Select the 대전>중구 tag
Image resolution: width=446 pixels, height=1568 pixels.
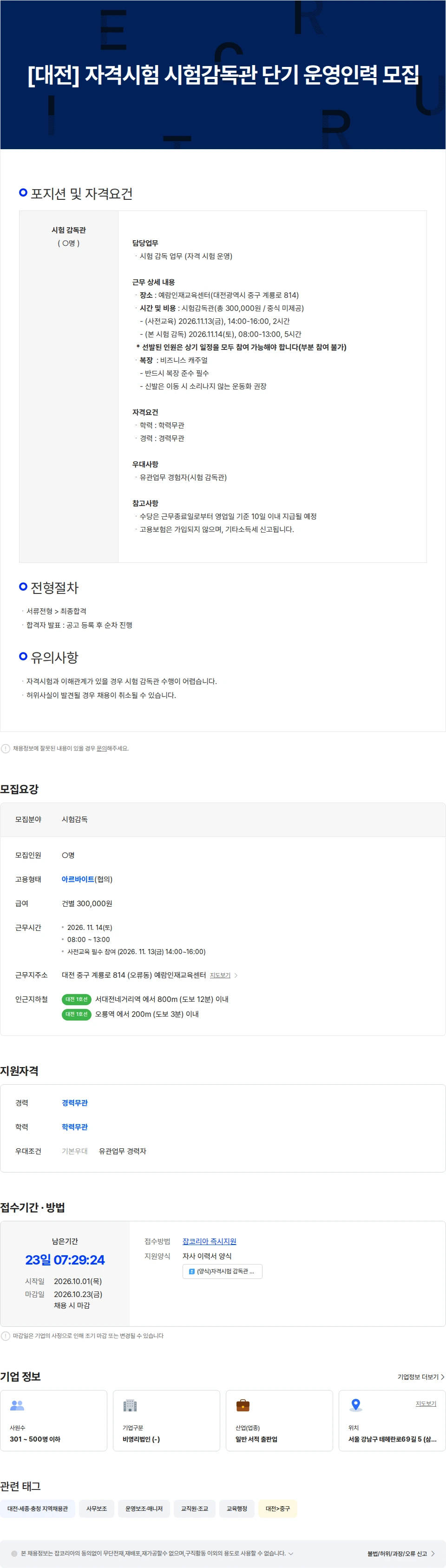coord(278,1509)
